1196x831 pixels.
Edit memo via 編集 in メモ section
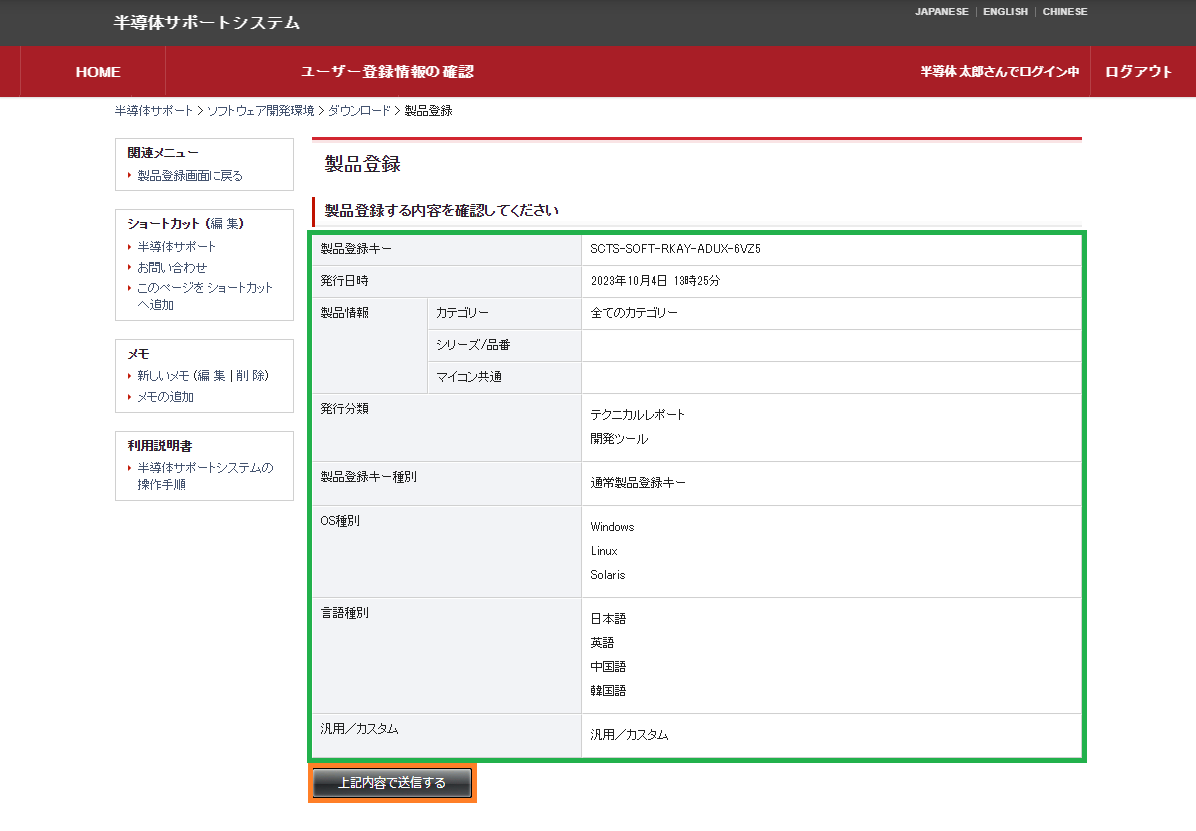(212, 375)
